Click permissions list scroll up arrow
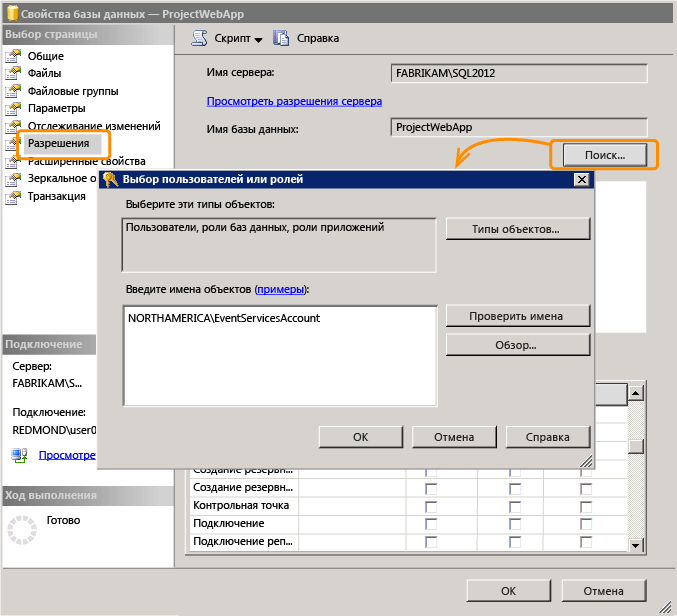The height and width of the screenshot is (616, 677). [x=636, y=393]
